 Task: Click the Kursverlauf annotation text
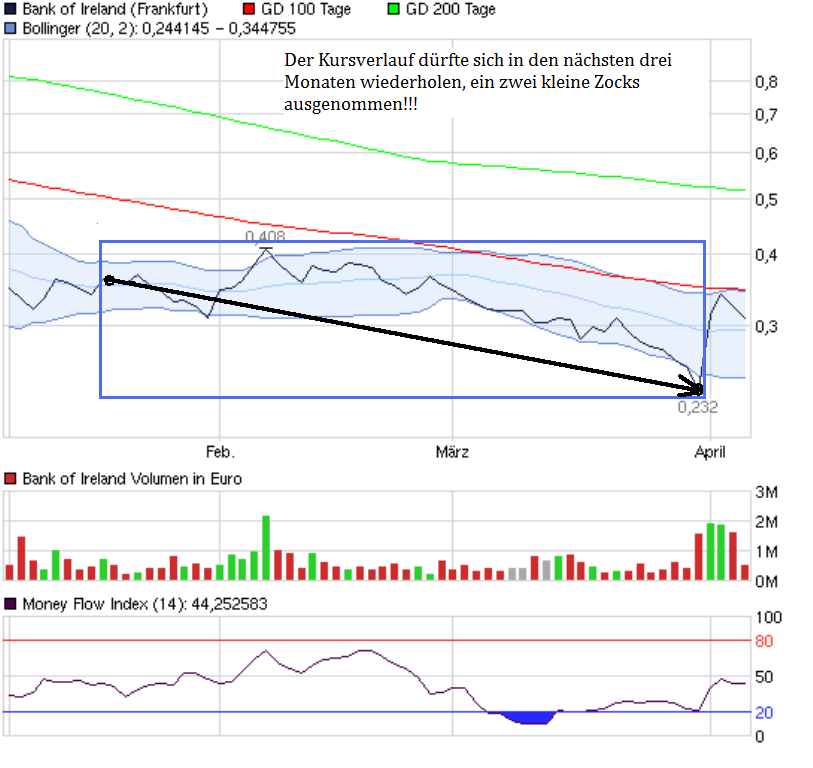(478, 82)
